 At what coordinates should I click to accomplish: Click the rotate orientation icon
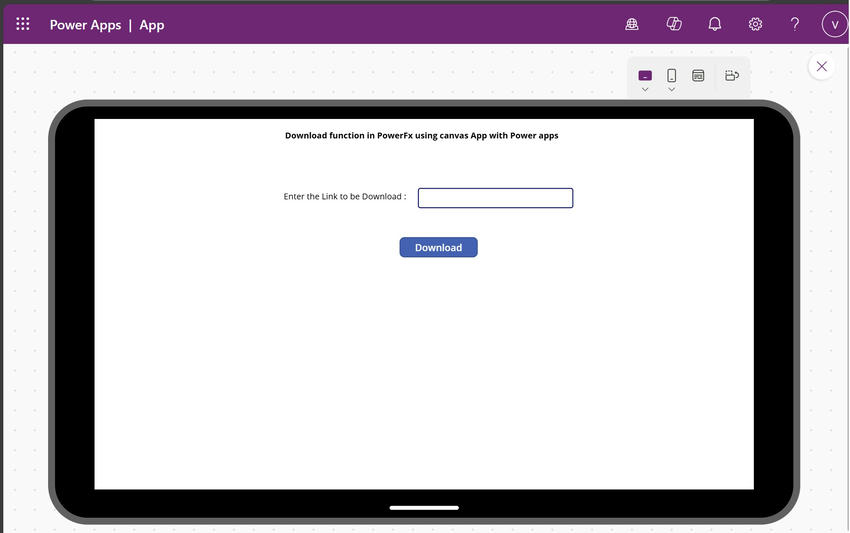click(732, 75)
